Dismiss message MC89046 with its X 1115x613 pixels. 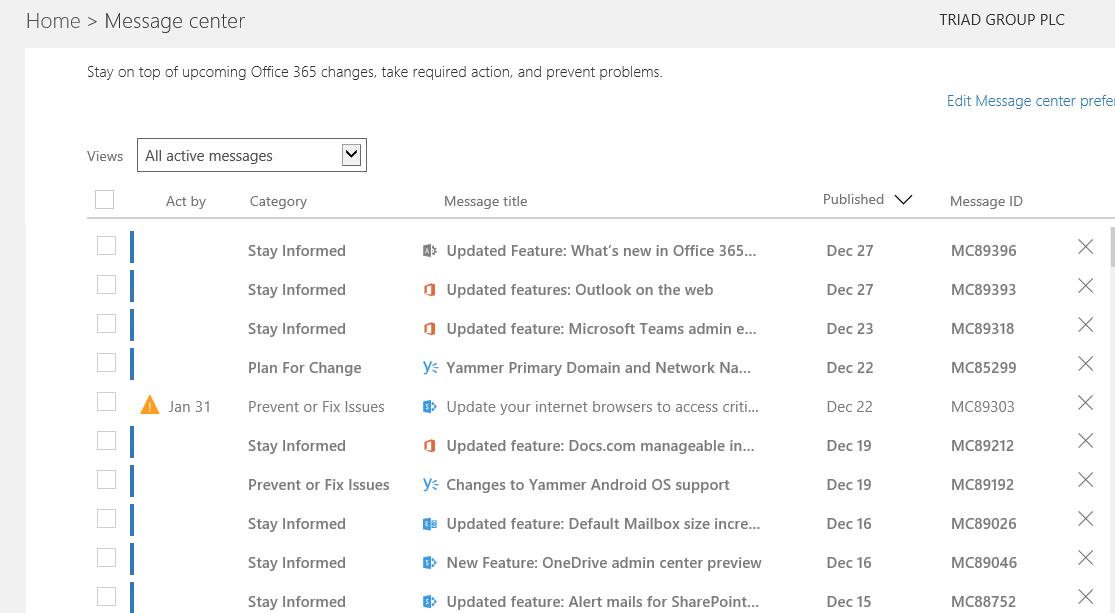coord(1085,558)
